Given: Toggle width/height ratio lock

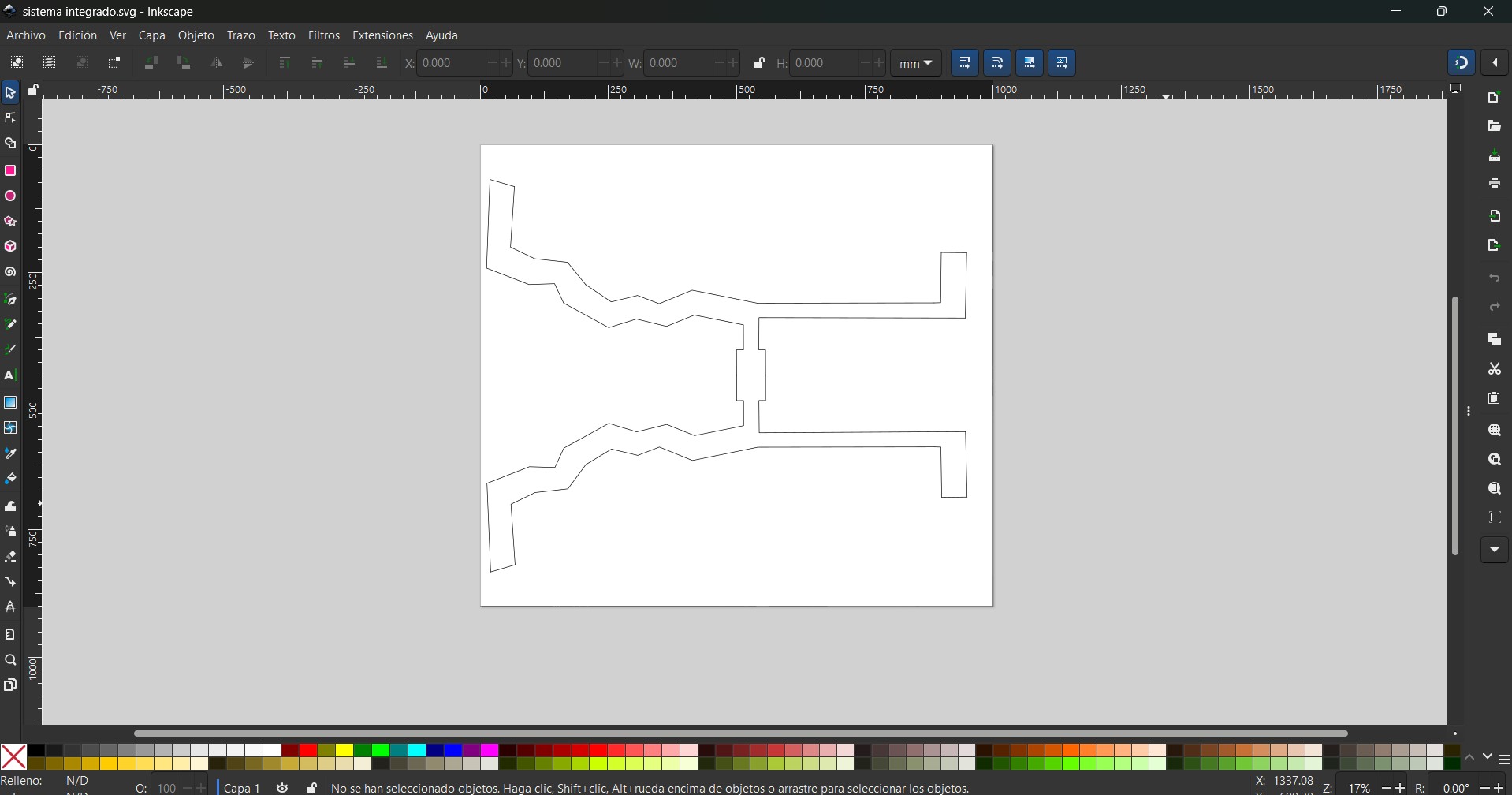Looking at the screenshot, I should 759,63.
